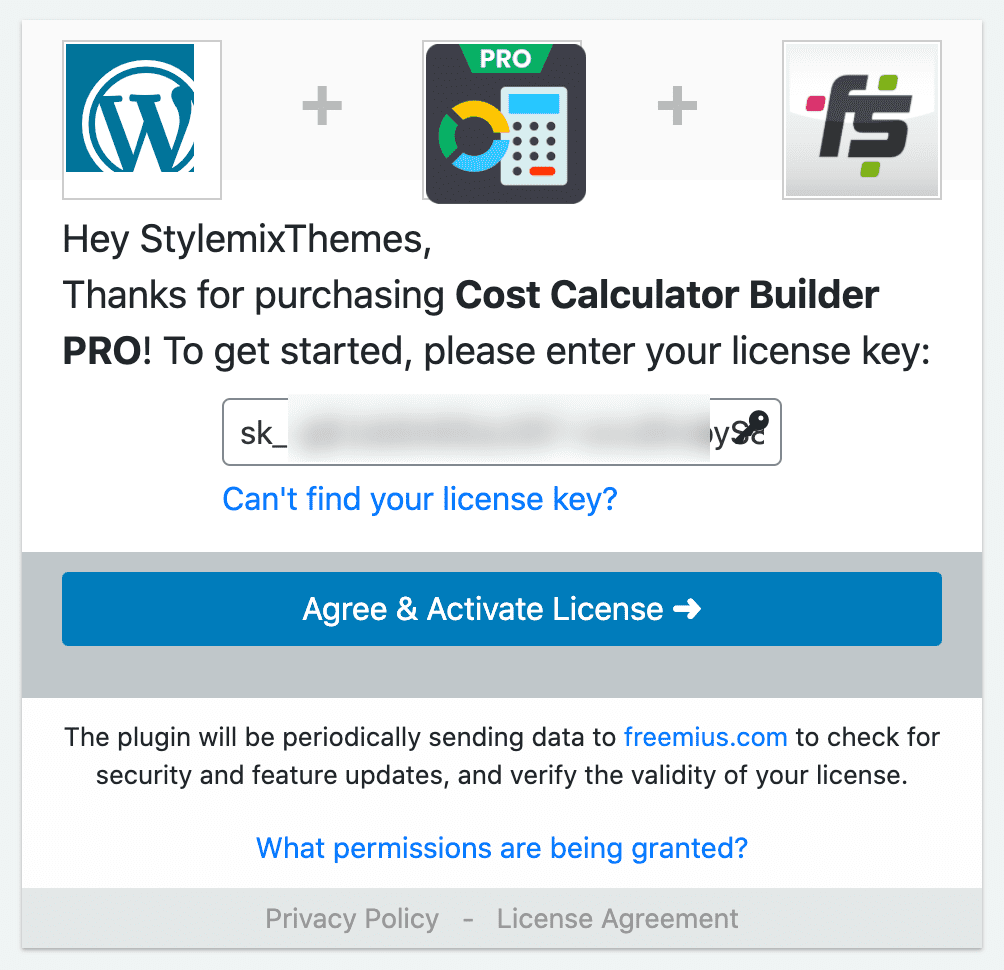Open the Privacy Policy link
The height and width of the screenshot is (970, 1004).
tap(352, 918)
